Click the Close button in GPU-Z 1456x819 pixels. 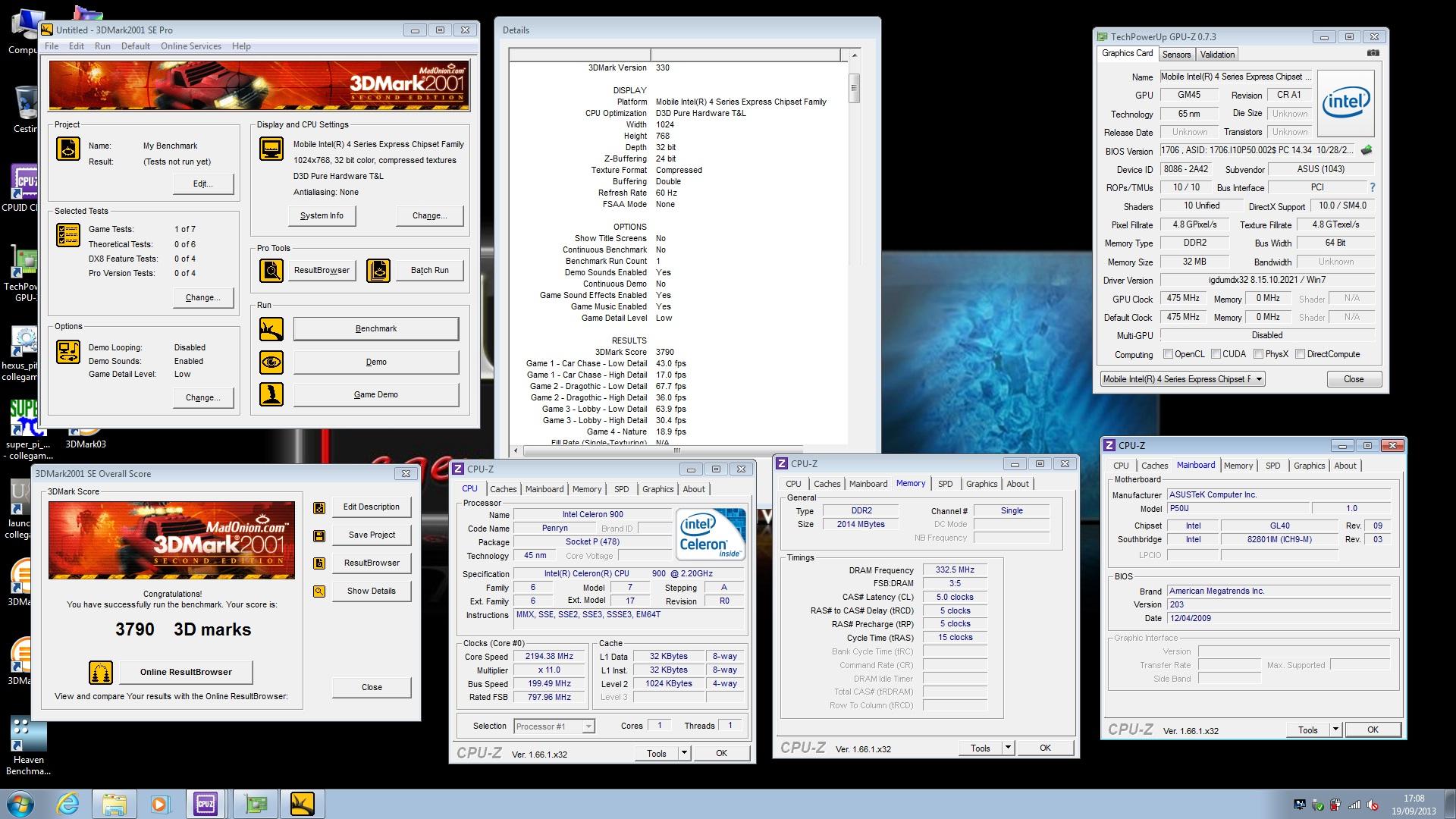(1354, 379)
